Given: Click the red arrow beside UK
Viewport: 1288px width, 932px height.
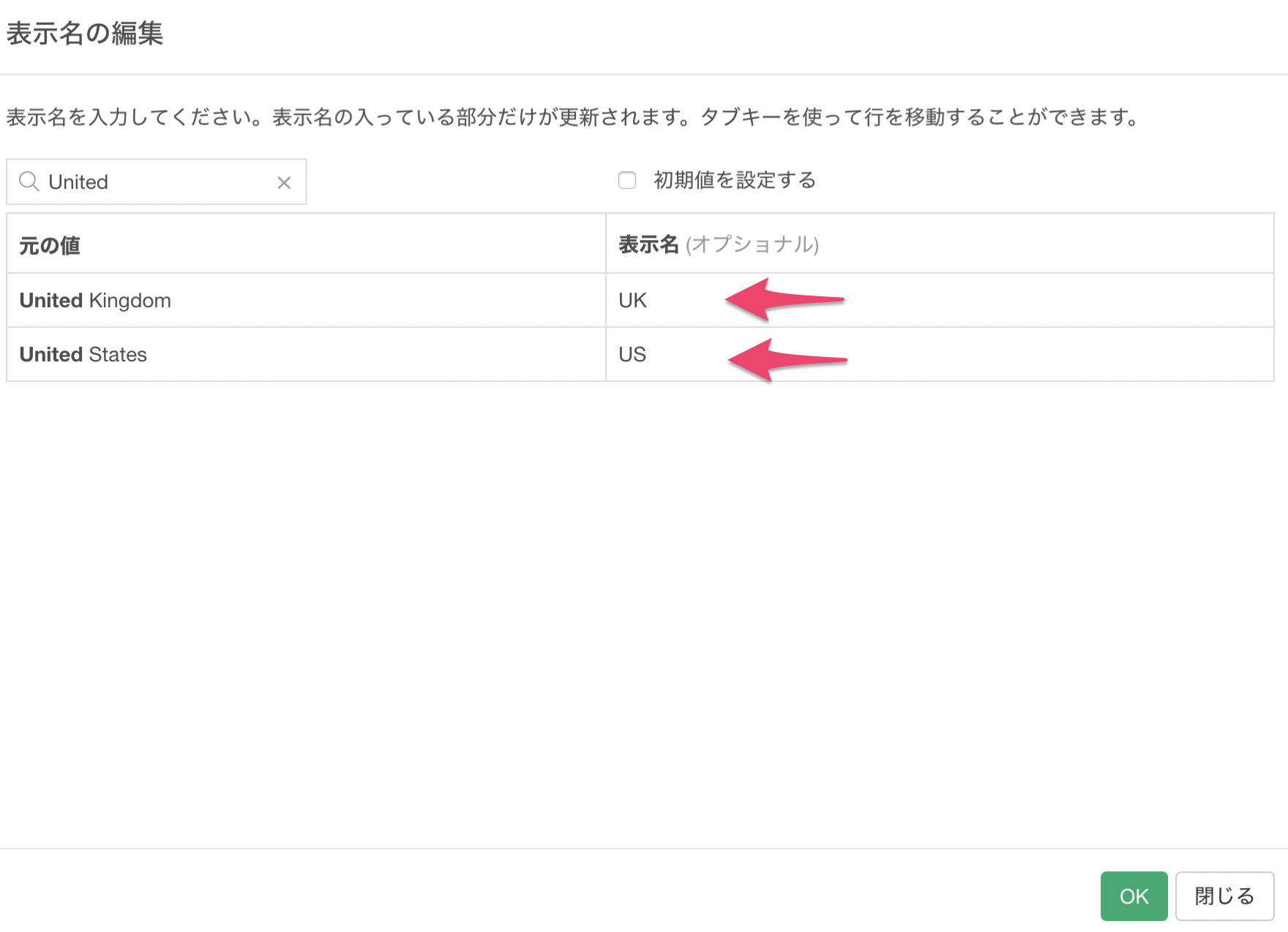Looking at the screenshot, I should [x=783, y=299].
